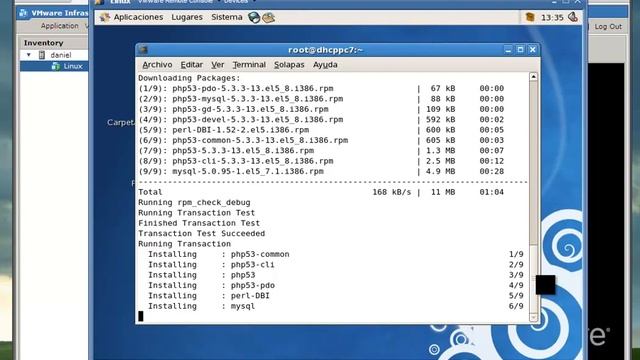Select the daniel host in Inventory
640x360 pixels.
(x=61, y=55)
